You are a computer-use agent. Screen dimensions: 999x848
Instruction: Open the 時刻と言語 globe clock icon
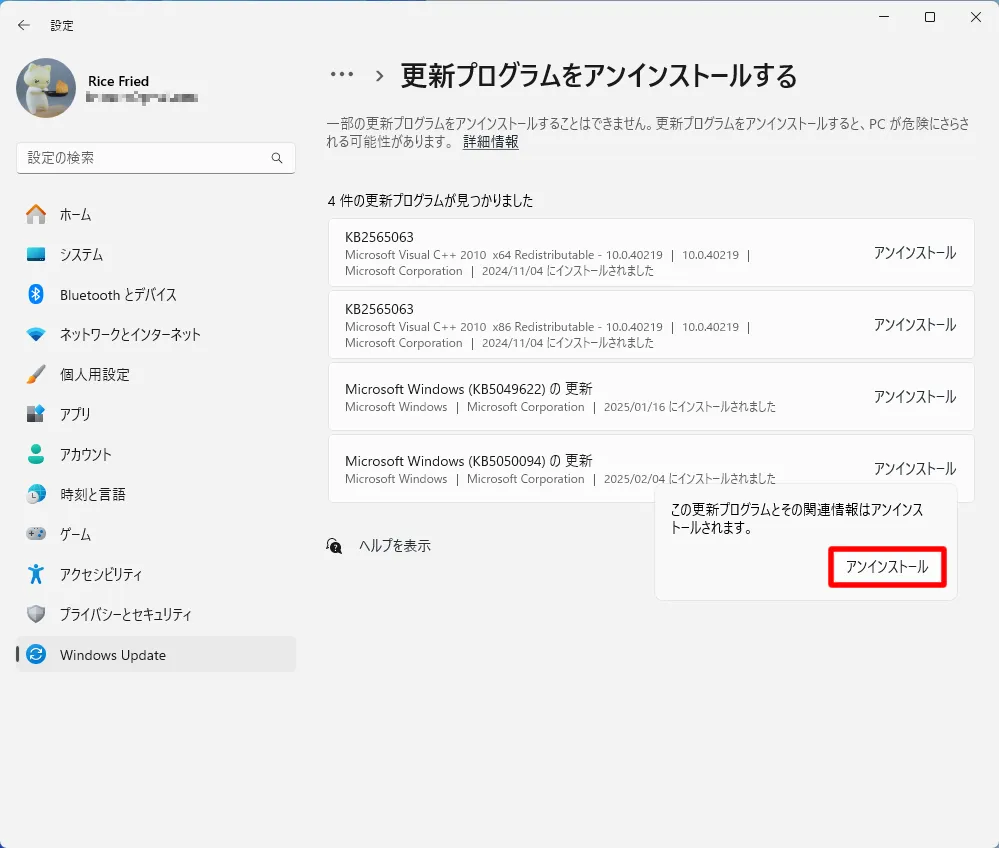point(36,494)
